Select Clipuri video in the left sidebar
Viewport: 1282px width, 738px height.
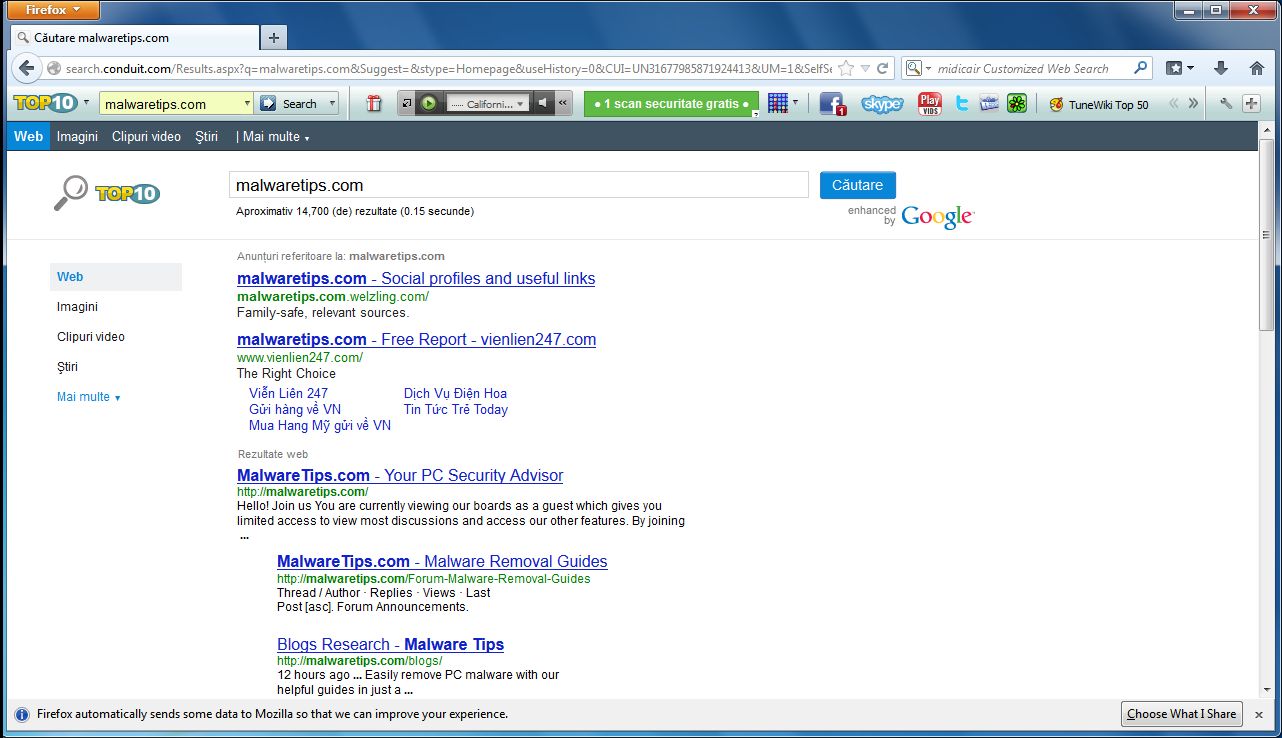click(91, 337)
